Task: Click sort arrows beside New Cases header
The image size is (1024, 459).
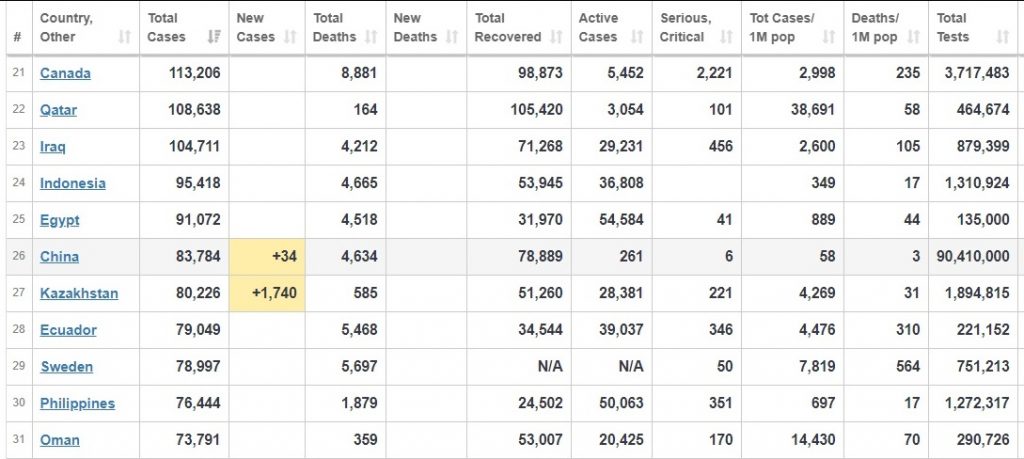Action: point(291,37)
